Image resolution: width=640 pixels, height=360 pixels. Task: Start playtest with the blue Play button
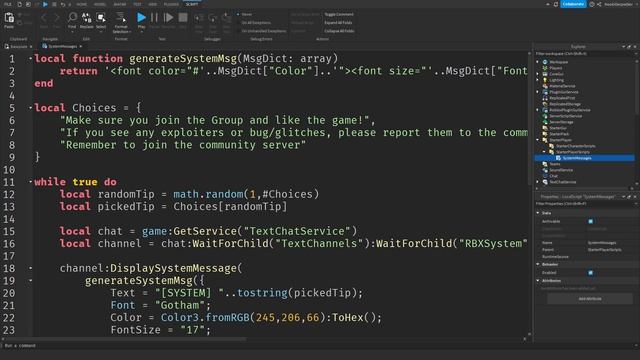(x=141, y=18)
